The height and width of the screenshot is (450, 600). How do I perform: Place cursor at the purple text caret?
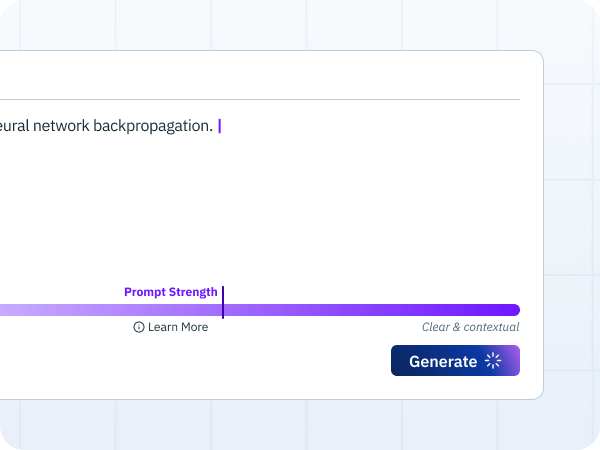220,126
